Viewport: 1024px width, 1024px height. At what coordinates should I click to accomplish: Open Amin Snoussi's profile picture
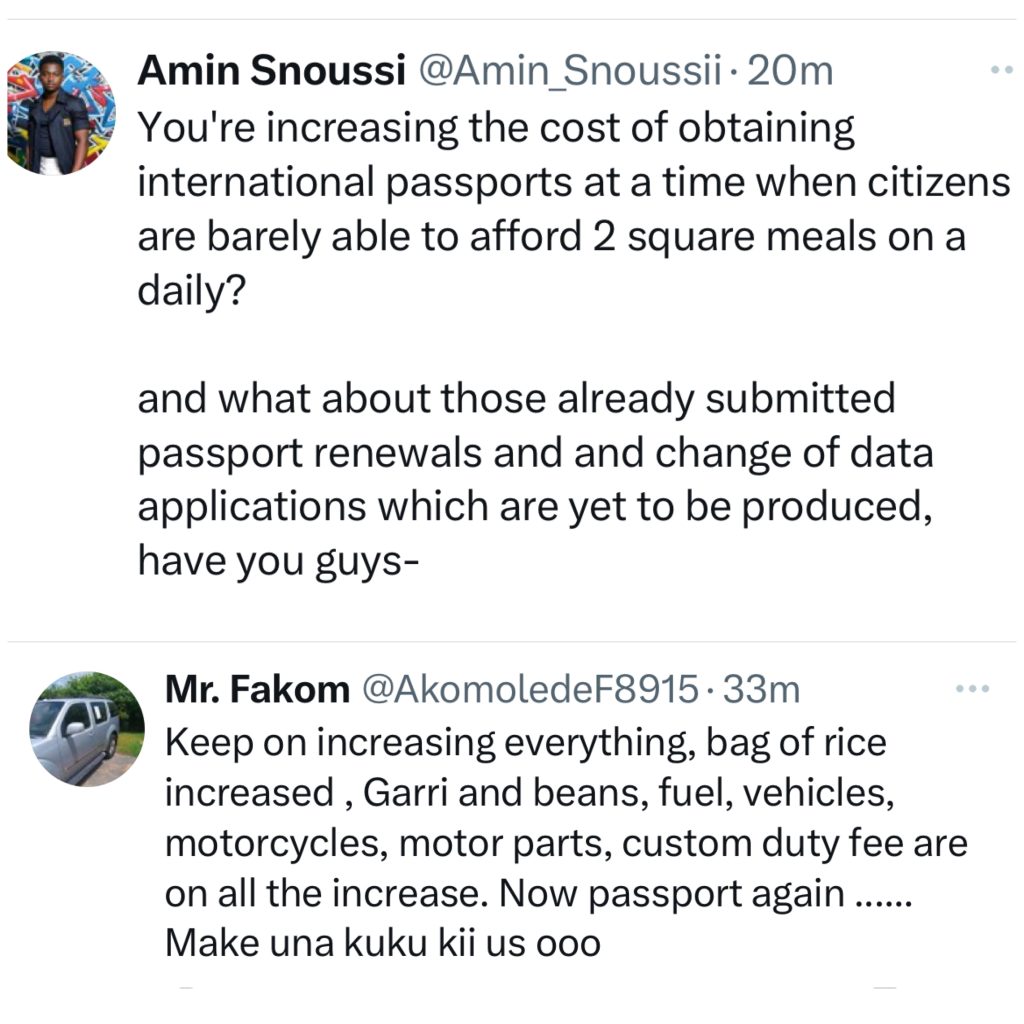point(61,113)
